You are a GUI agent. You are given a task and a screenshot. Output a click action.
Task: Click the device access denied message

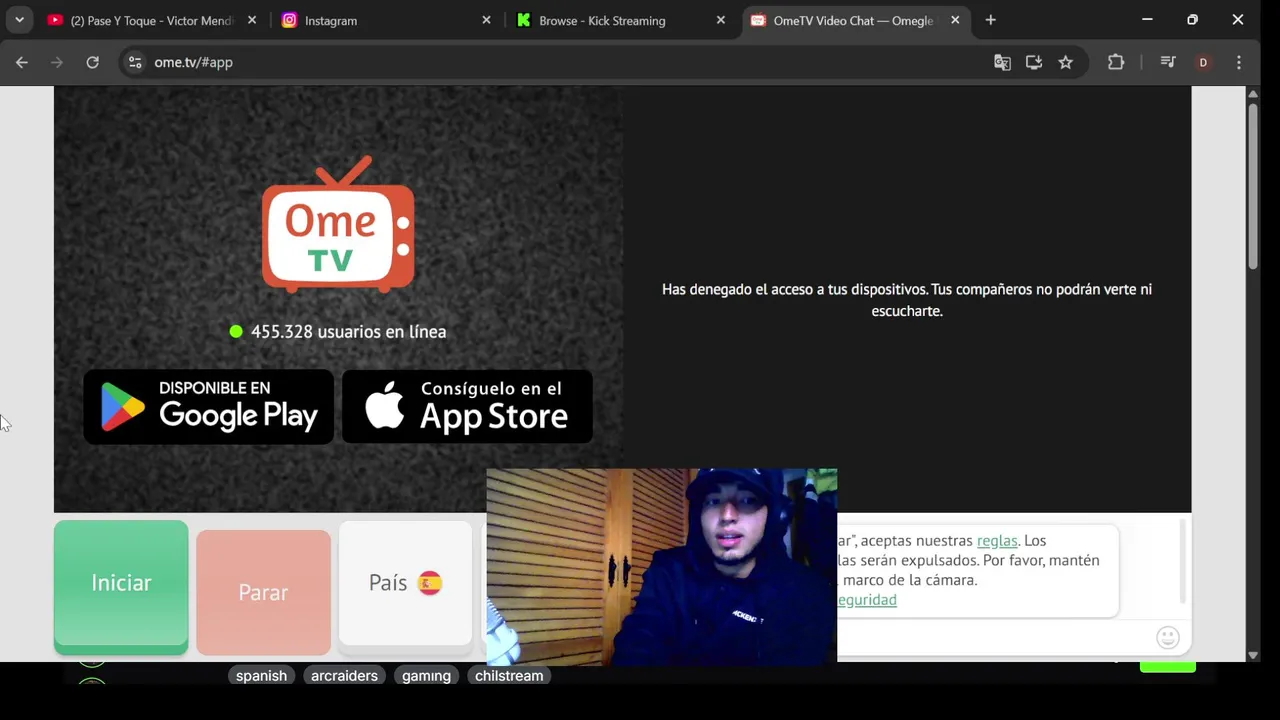pos(907,300)
